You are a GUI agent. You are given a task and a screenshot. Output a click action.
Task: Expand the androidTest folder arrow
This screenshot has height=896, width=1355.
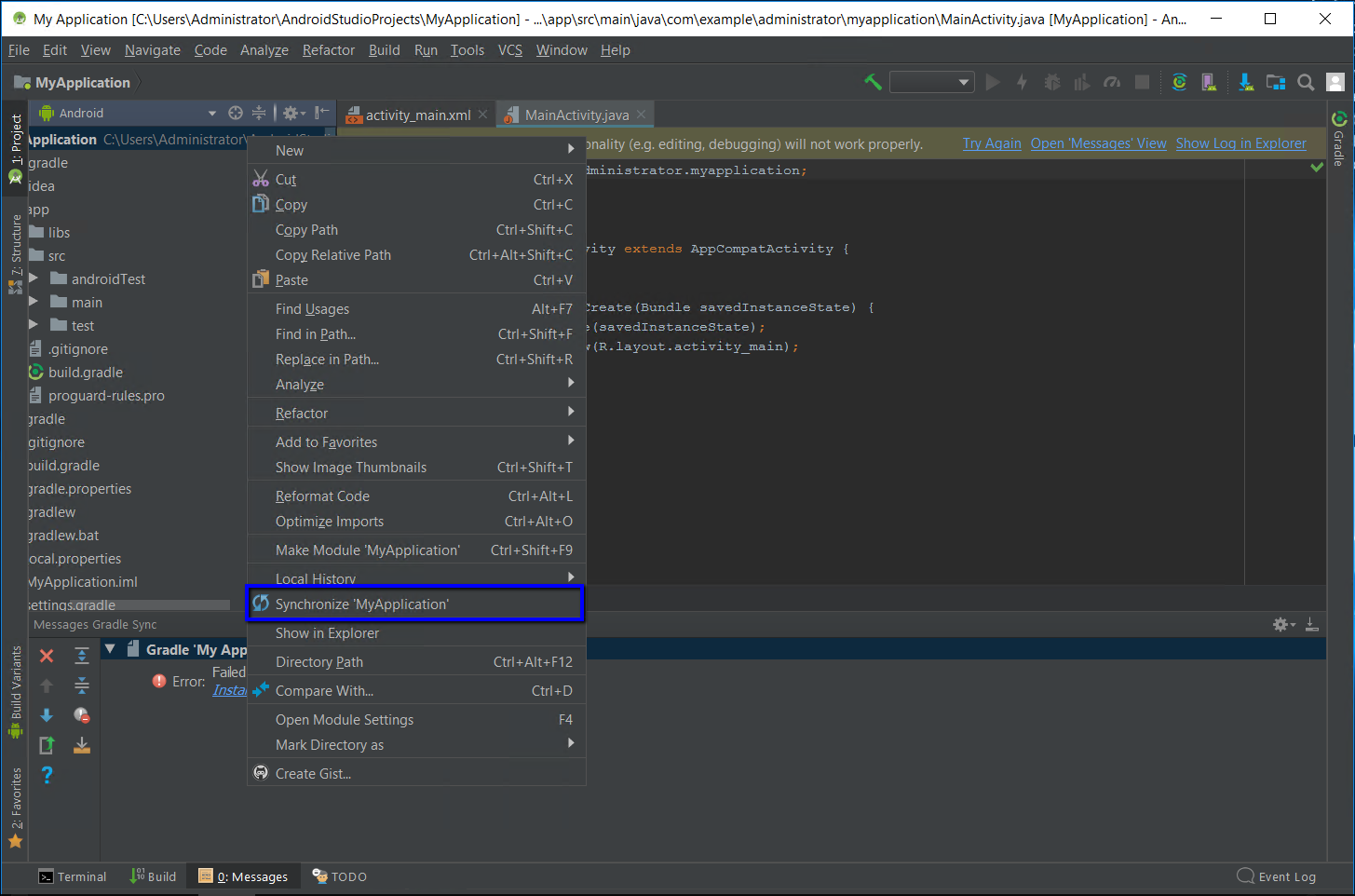pos(34,278)
